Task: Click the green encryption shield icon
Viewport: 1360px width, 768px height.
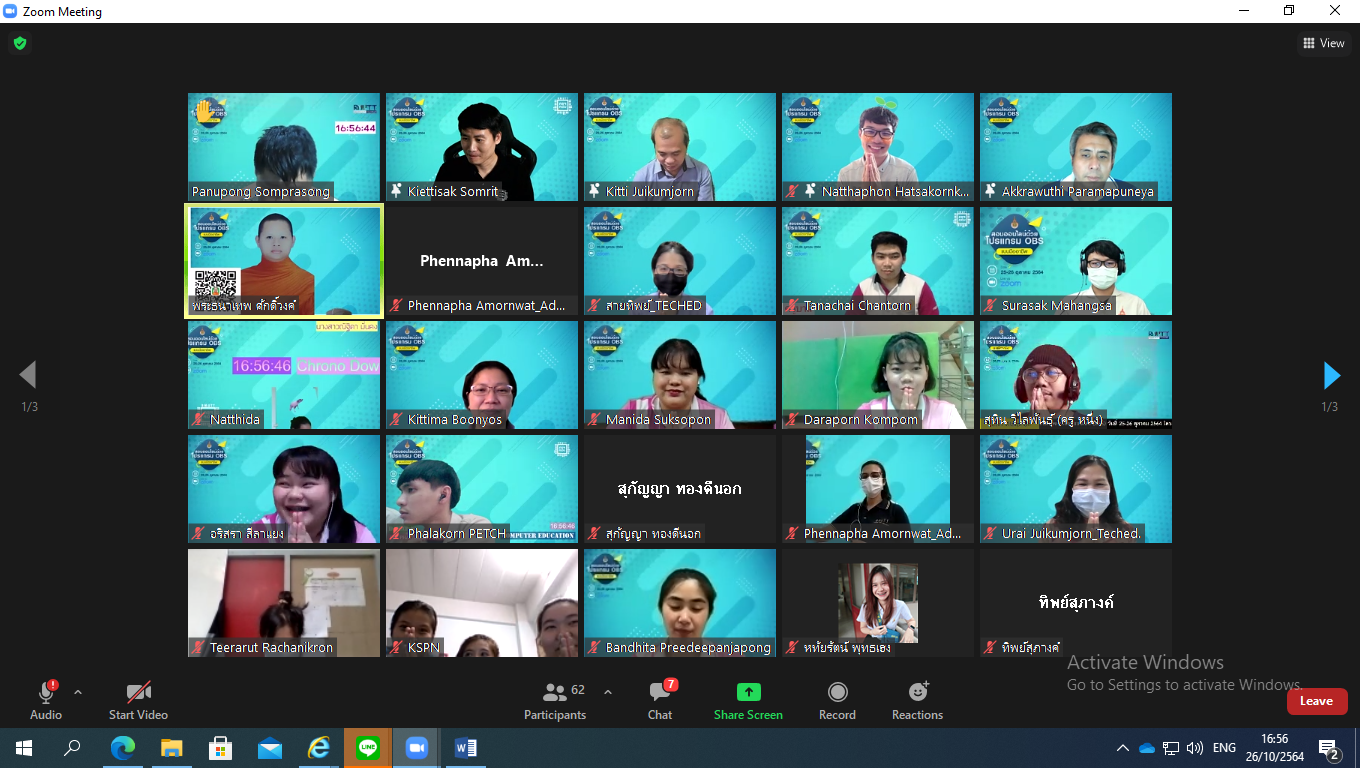Action: click(x=19, y=43)
